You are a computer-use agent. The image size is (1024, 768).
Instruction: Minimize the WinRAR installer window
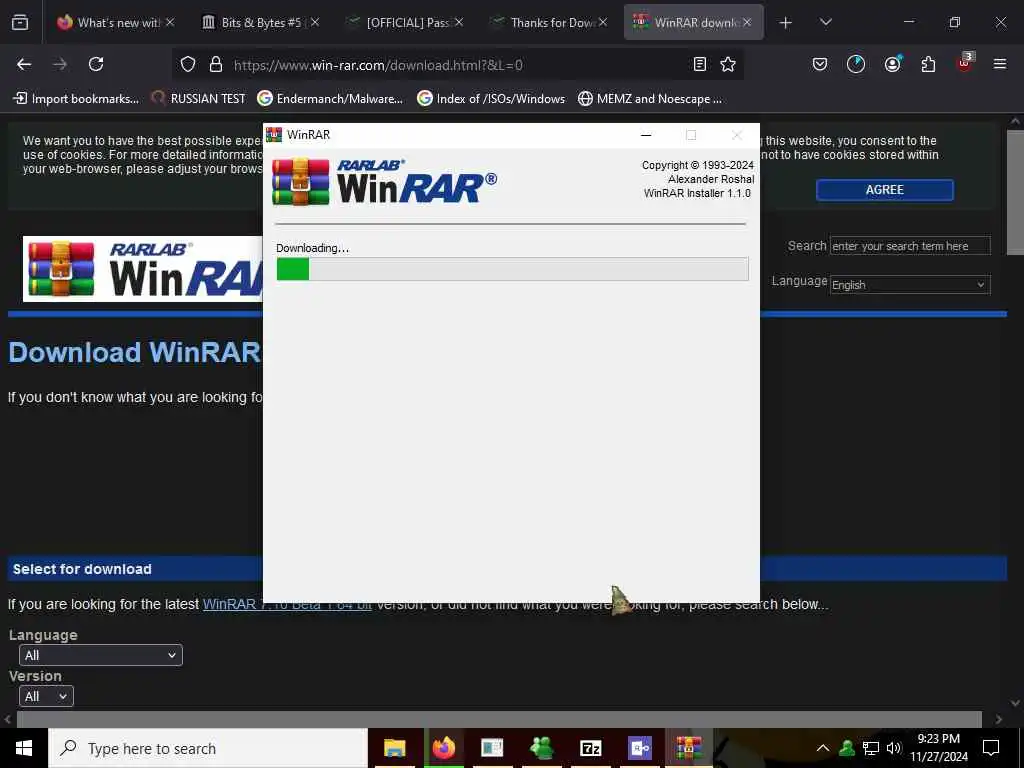[646, 135]
